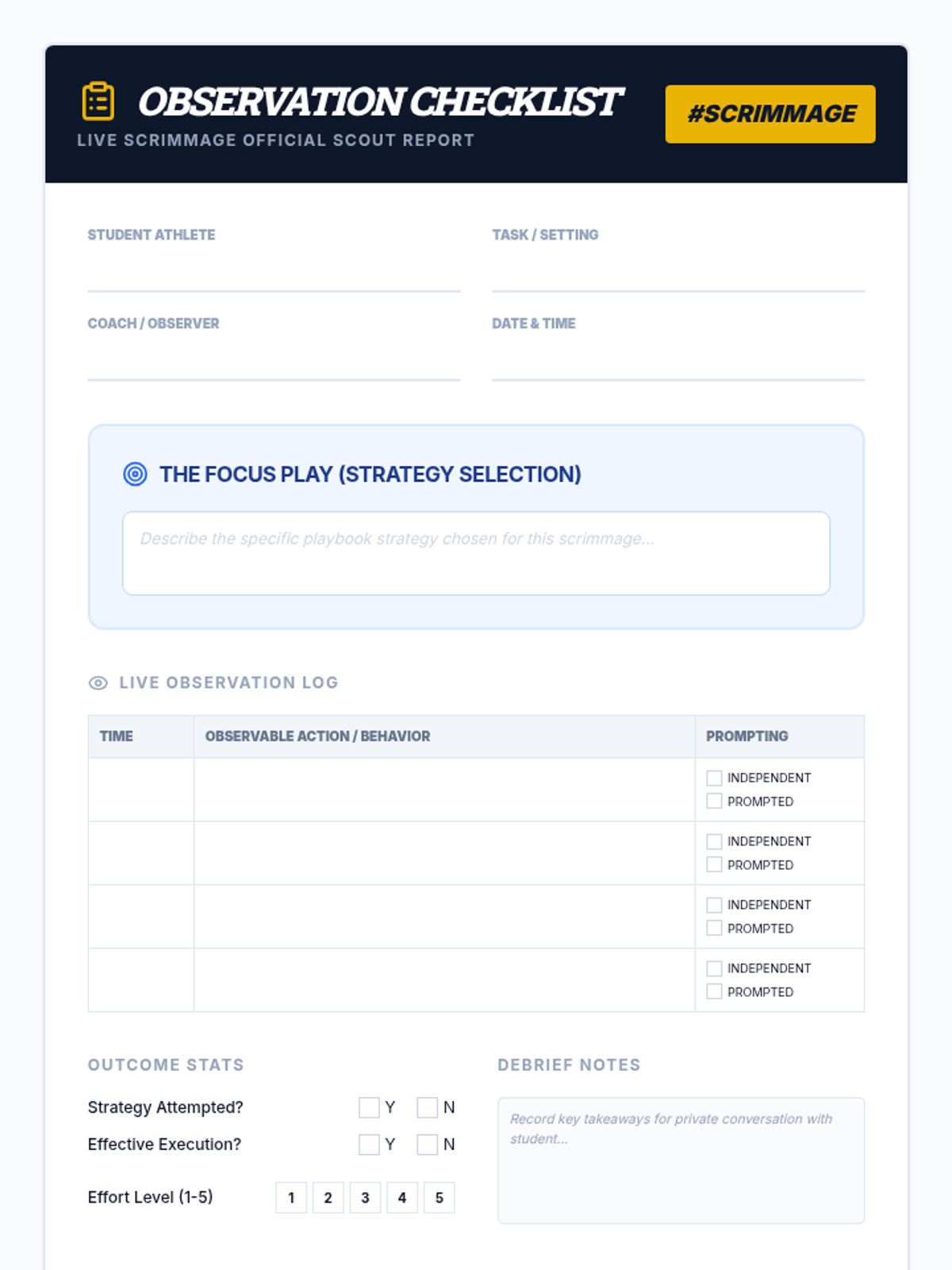Click the #SCRIMMAGE badge

[x=770, y=114]
